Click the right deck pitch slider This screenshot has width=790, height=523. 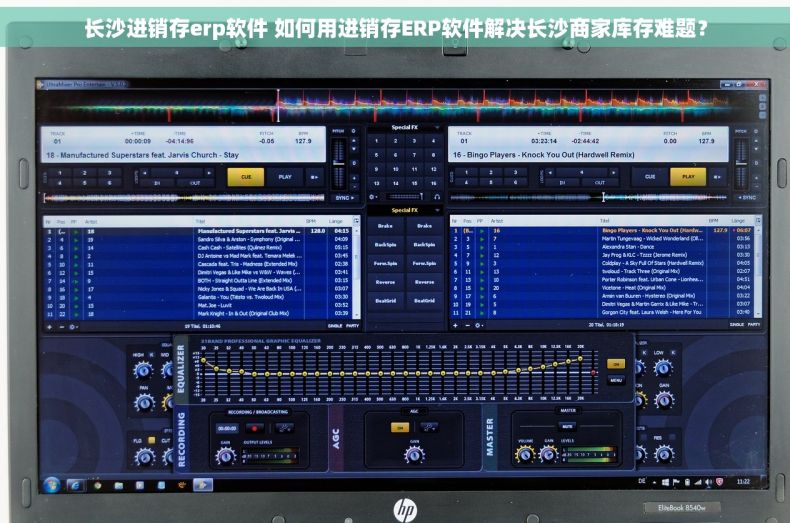click(x=741, y=163)
